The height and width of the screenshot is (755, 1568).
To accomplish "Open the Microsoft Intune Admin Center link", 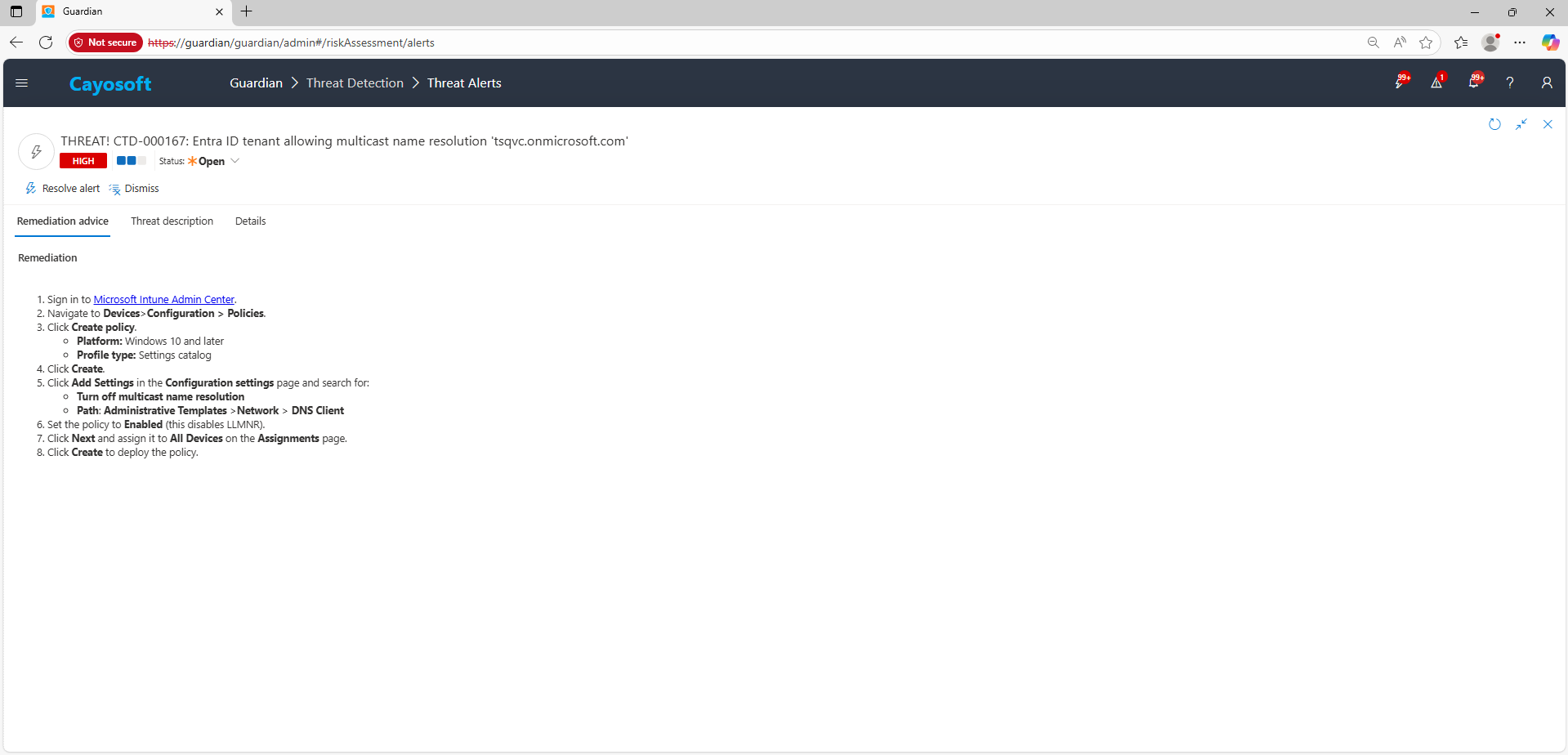I will pyautogui.click(x=163, y=300).
